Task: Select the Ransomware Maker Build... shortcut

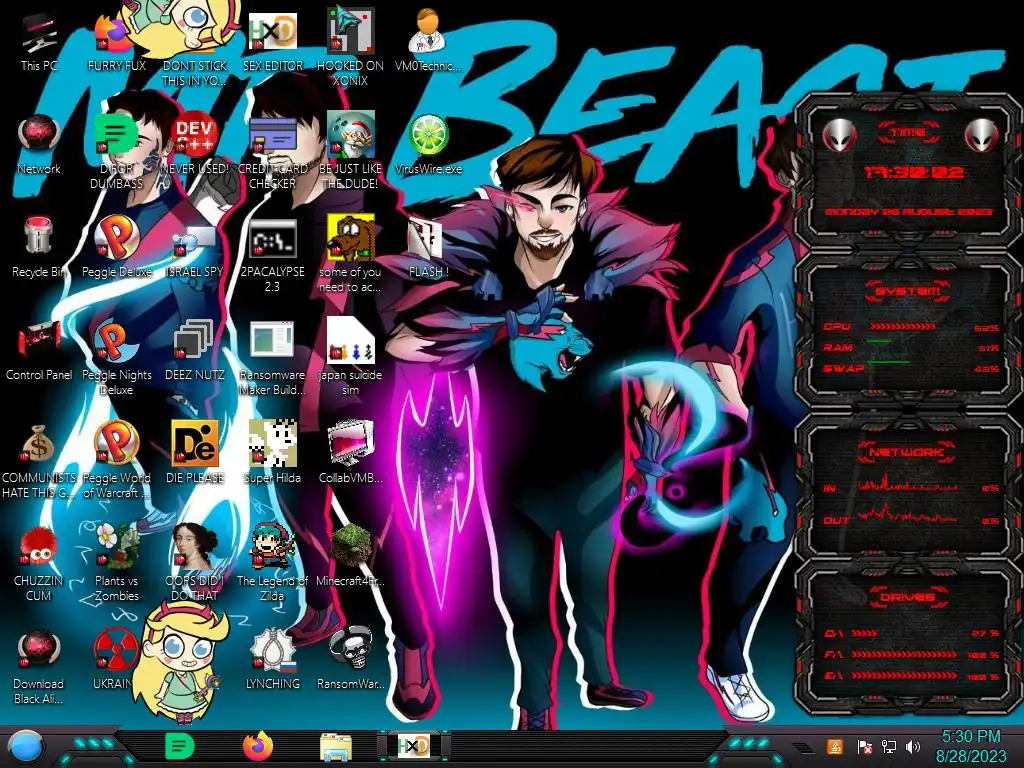Action: [272, 358]
